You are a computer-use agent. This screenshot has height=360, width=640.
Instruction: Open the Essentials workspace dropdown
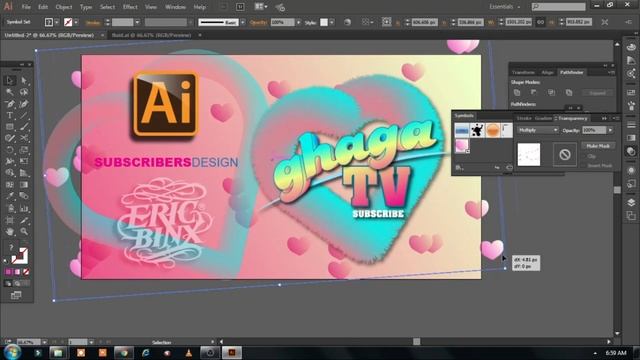pos(505,7)
